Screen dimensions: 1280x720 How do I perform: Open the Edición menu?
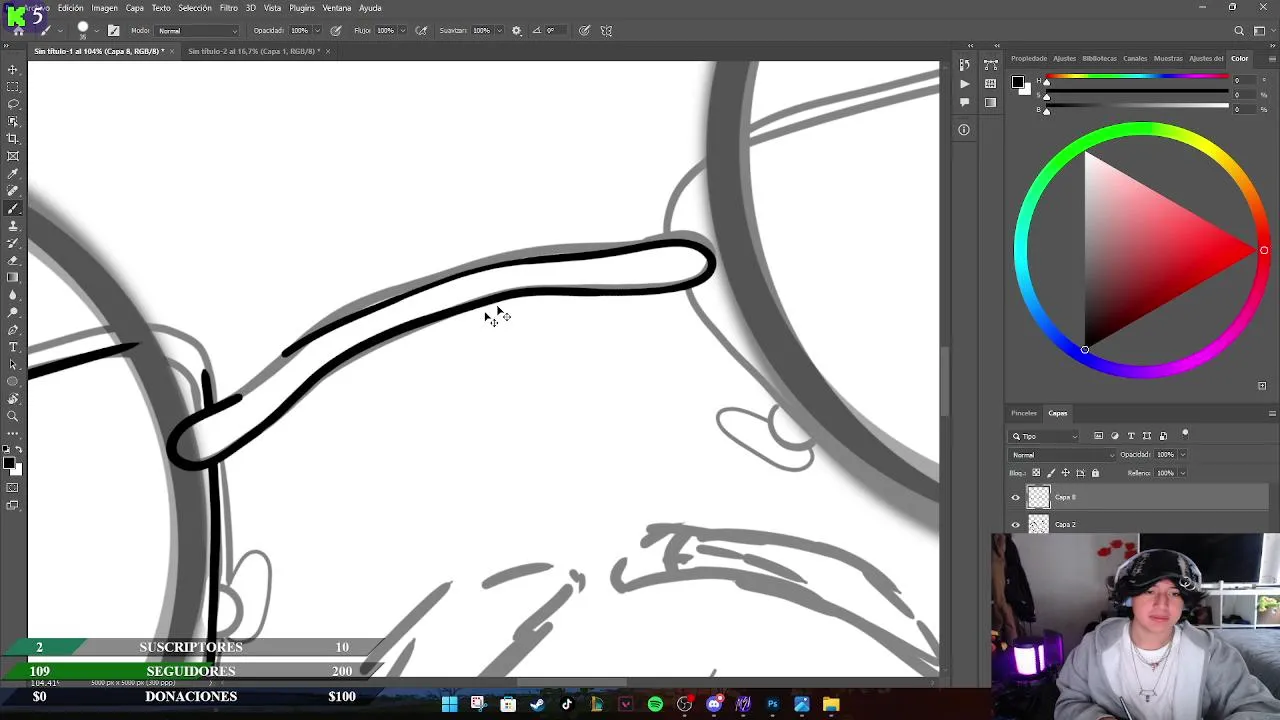pos(71,8)
